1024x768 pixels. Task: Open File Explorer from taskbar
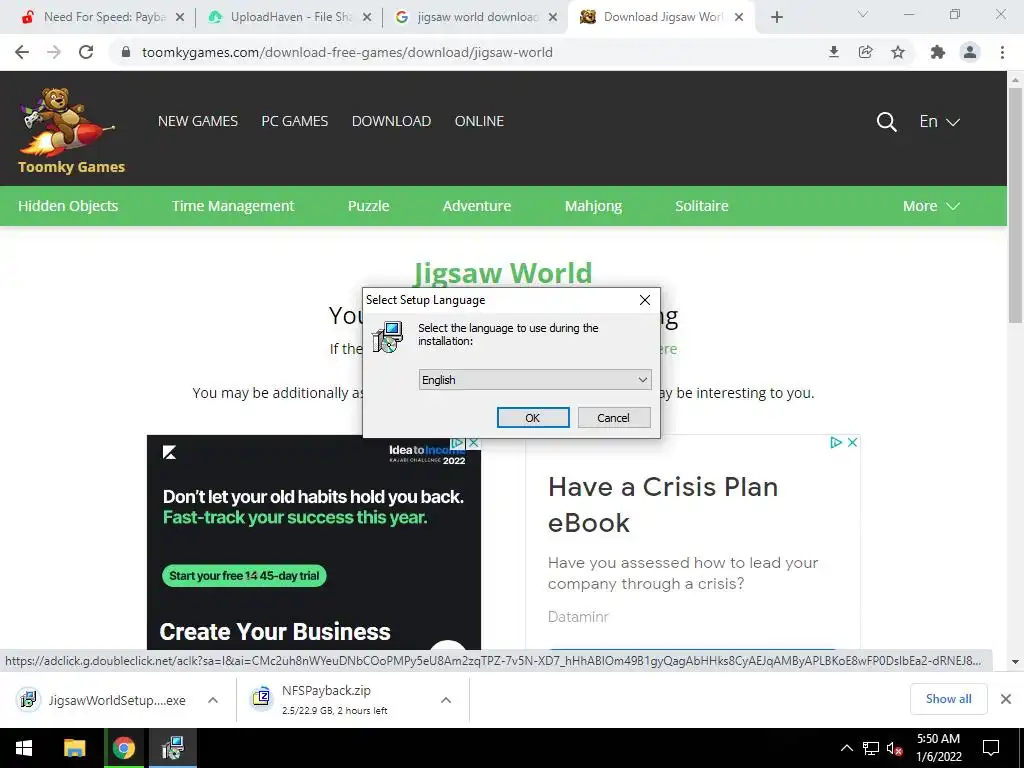tap(74, 748)
